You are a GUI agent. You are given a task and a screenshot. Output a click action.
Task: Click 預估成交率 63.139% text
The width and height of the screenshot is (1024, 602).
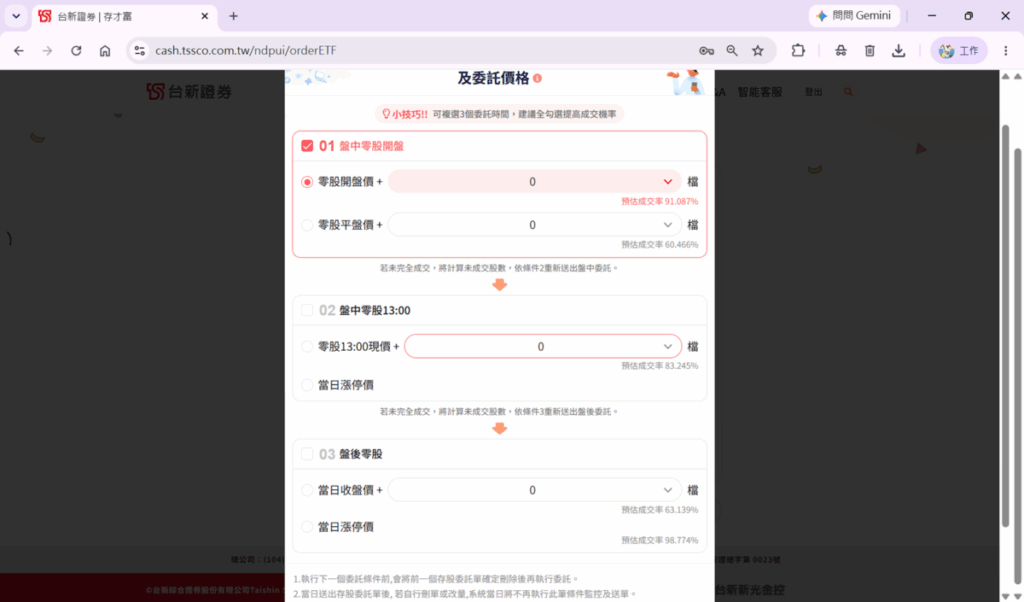pyautogui.click(x=660, y=510)
